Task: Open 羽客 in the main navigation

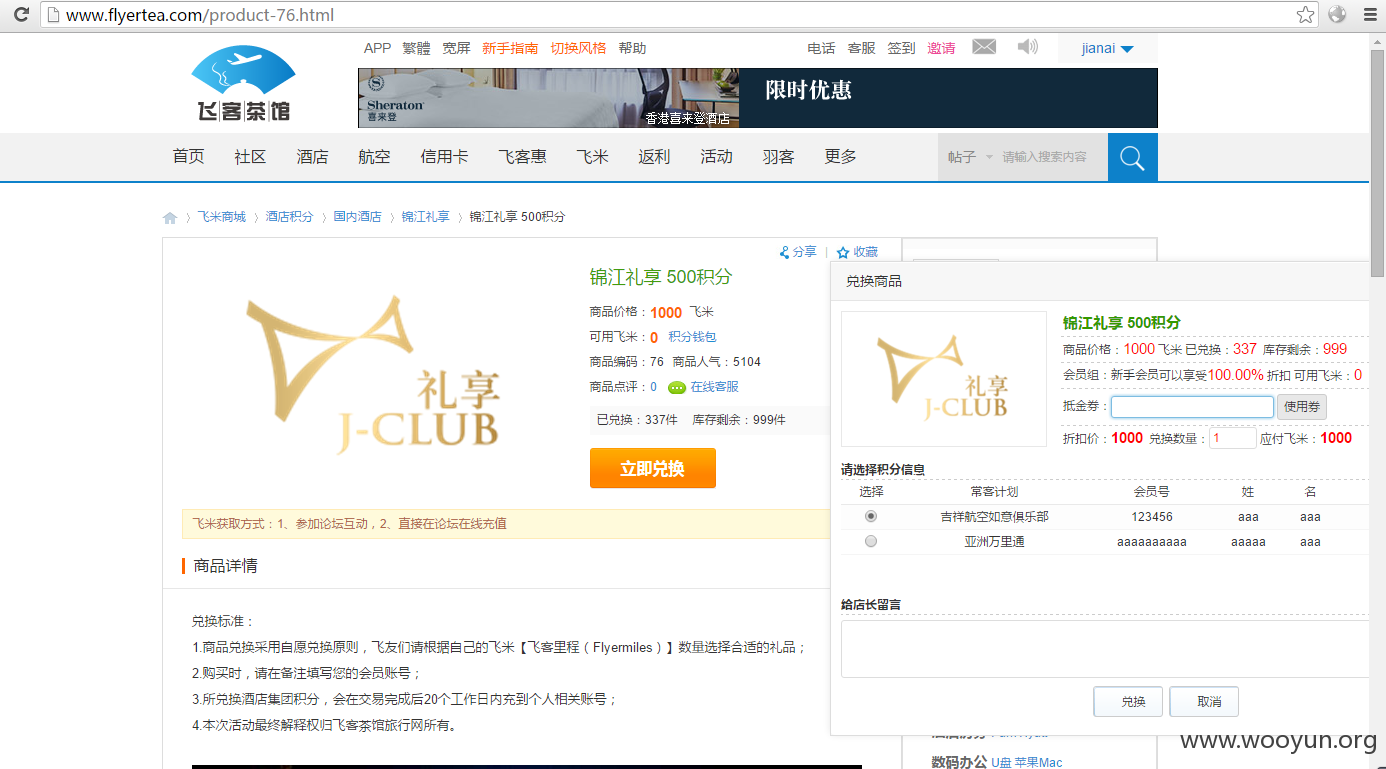Action: pos(778,157)
